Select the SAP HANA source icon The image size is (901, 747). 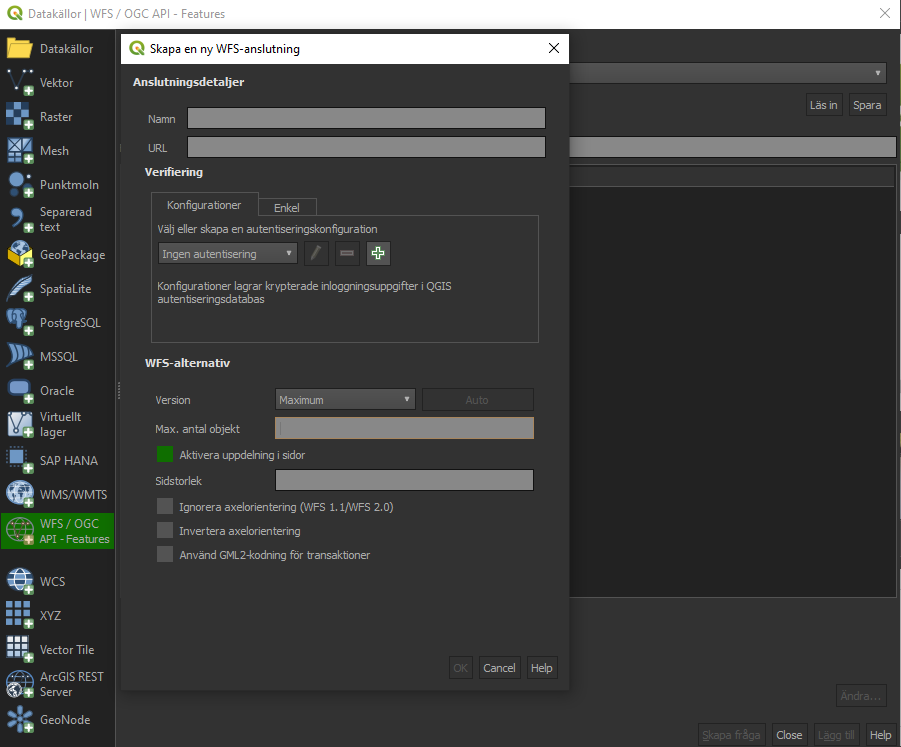click(20, 460)
